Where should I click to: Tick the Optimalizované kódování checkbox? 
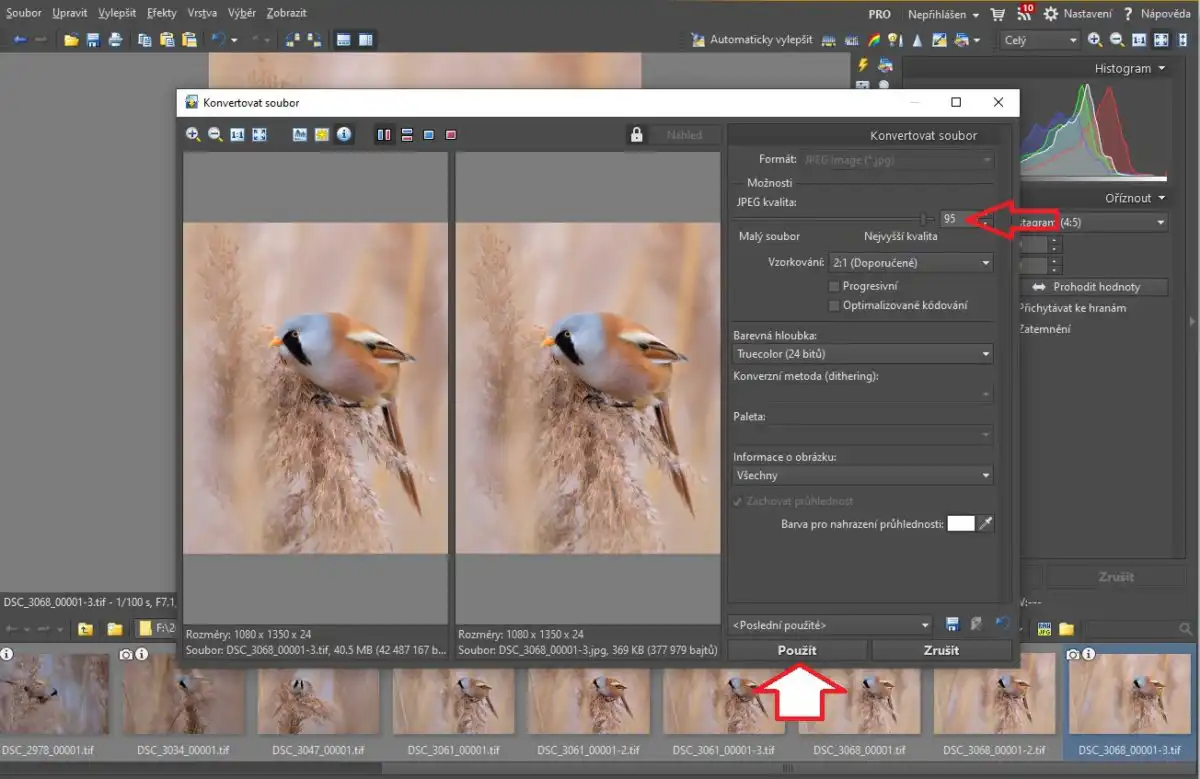[x=834, y=305]
